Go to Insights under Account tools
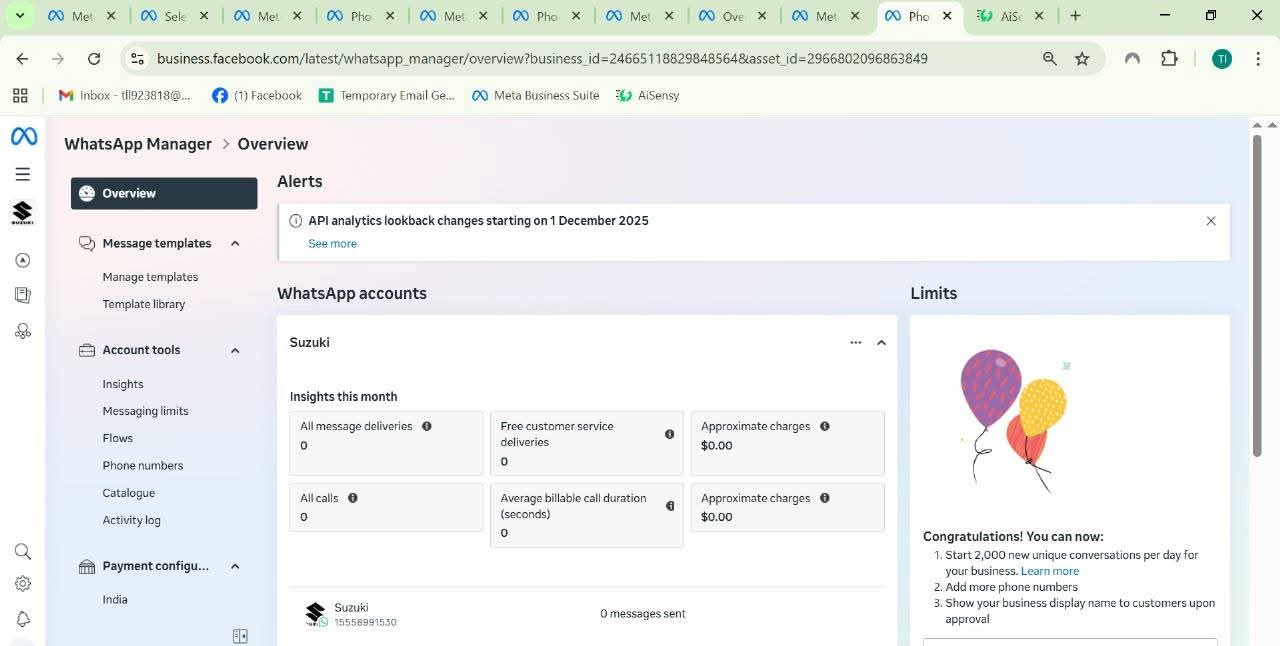 tap(123, 384)
